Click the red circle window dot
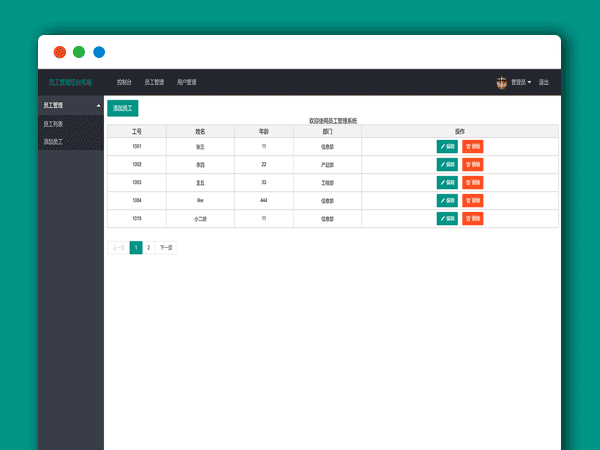 pyautogui.click(x=60, y=52)
